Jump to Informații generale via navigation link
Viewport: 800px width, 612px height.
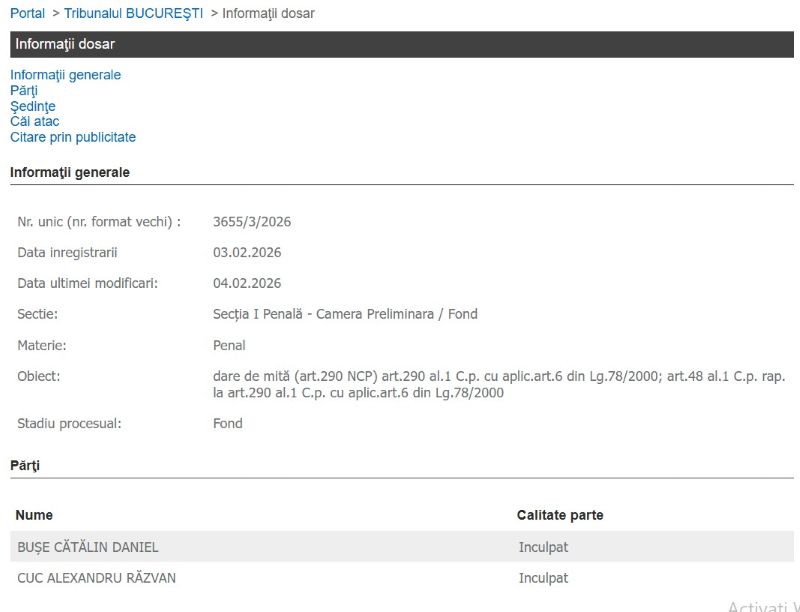pyautogui.click(x=65, y=75)
